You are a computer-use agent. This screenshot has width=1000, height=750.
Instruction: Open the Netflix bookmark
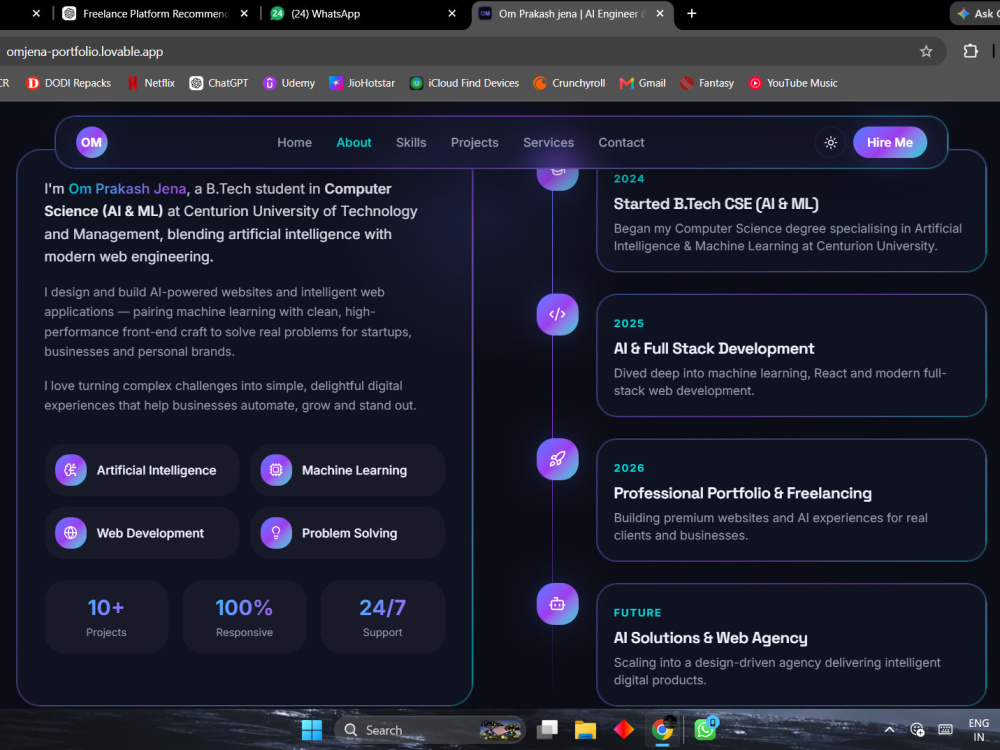[151, 83]
